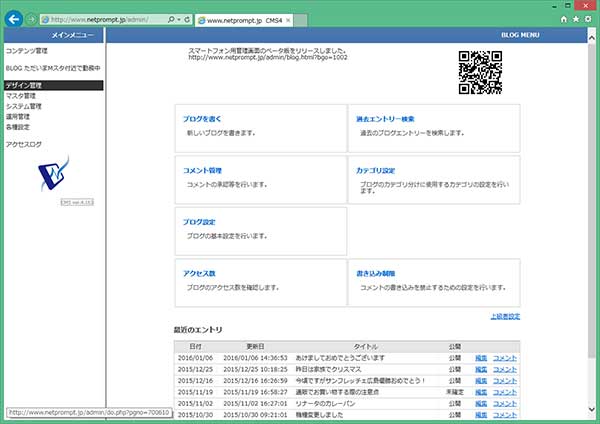Open the コメント管理 link
Image resolution: width=600 pixels, height=424 pixels.
pos(203,171)
